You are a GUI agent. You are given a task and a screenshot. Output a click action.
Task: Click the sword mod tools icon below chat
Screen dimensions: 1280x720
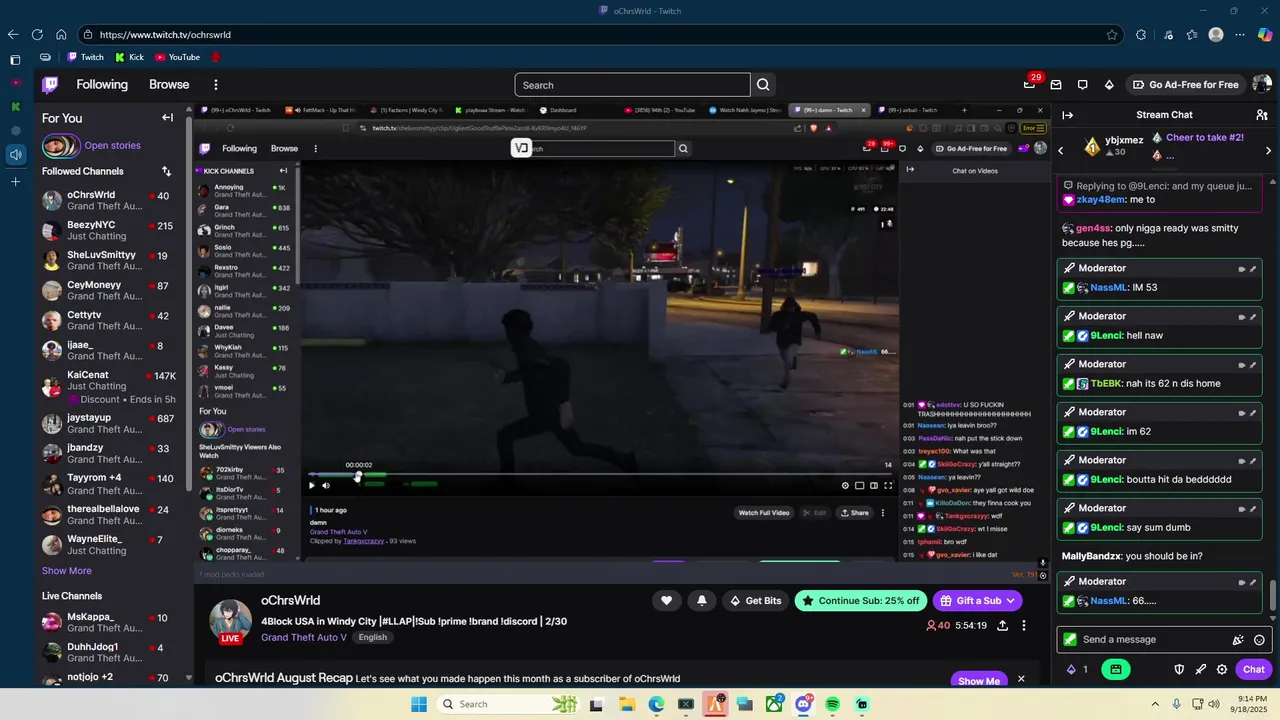tap(1201, 669)
